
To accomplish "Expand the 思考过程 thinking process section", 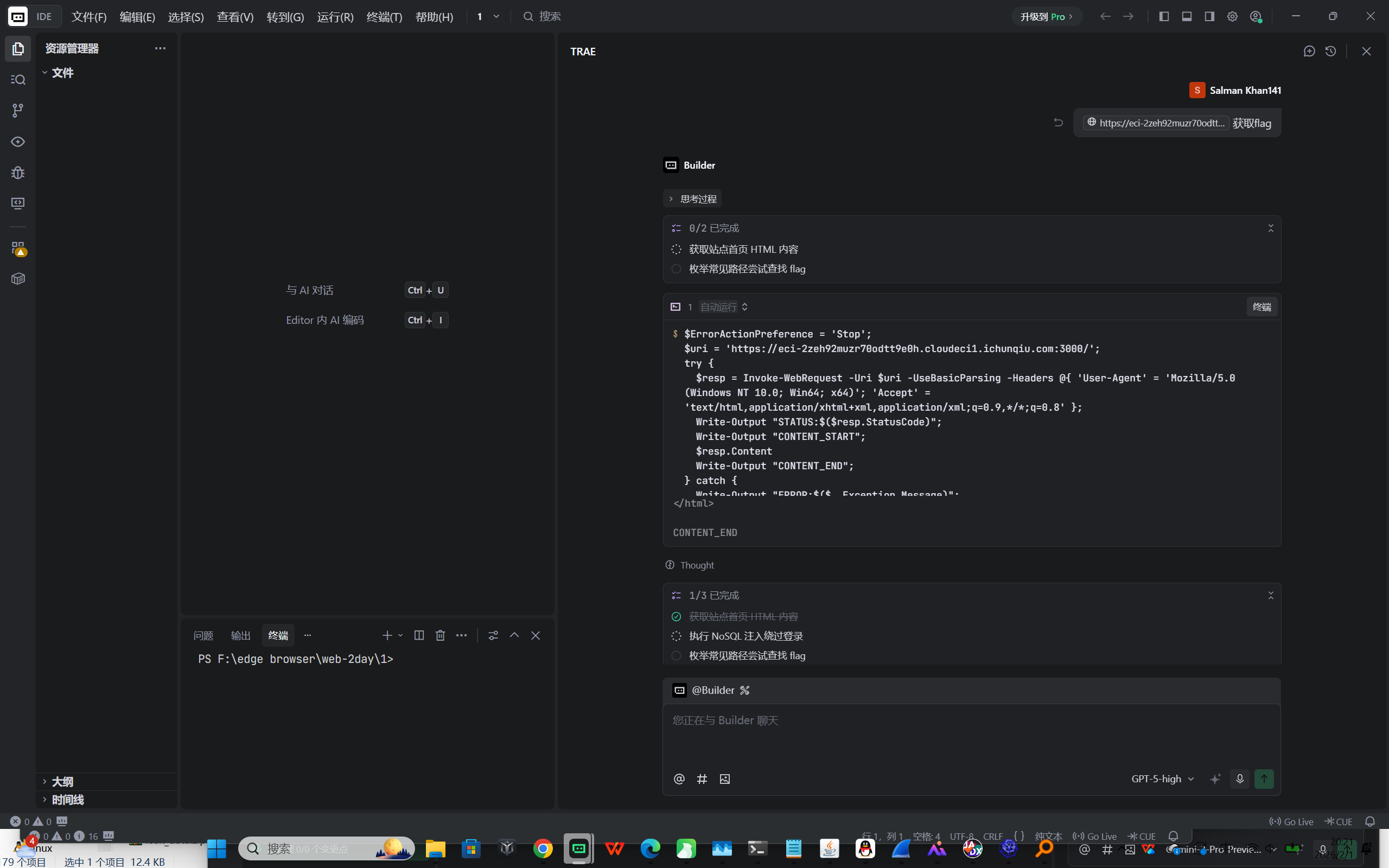I will [x=693, y=199].
